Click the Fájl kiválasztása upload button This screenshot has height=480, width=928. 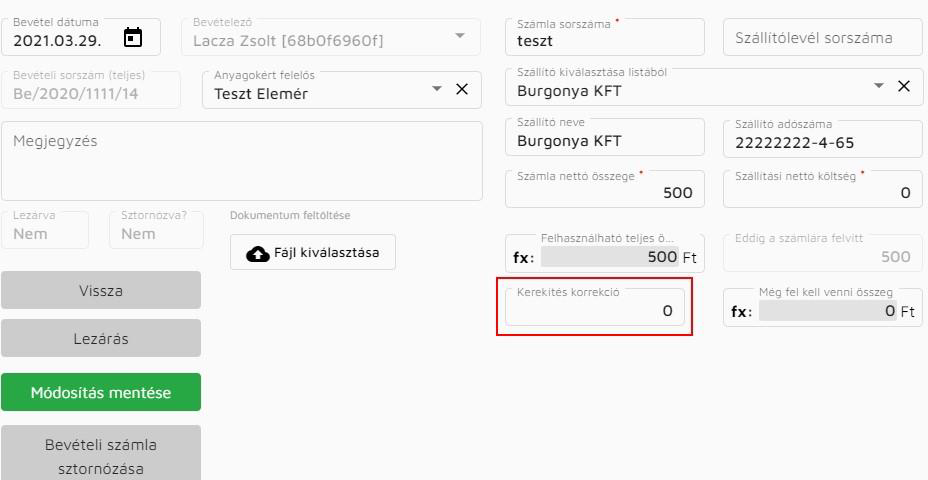coord(313,252)
